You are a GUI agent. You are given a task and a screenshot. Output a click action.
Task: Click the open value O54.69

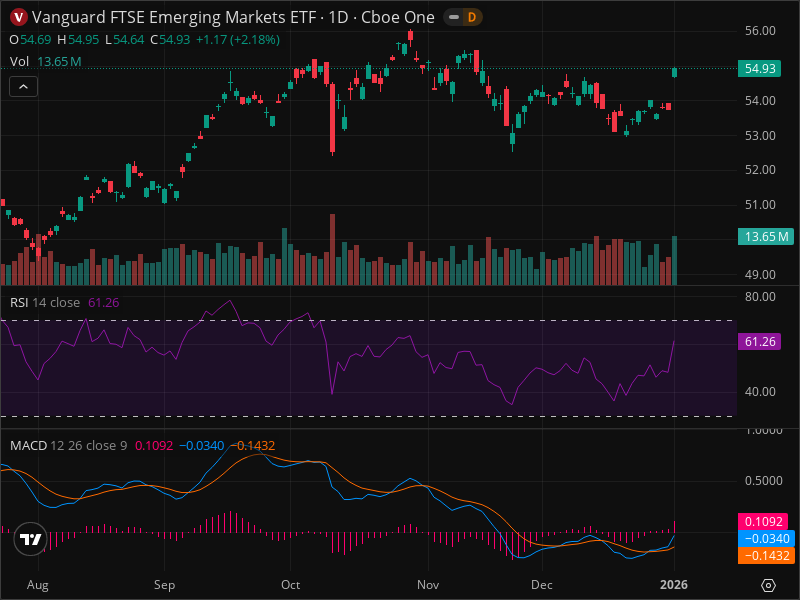(30, 40)
